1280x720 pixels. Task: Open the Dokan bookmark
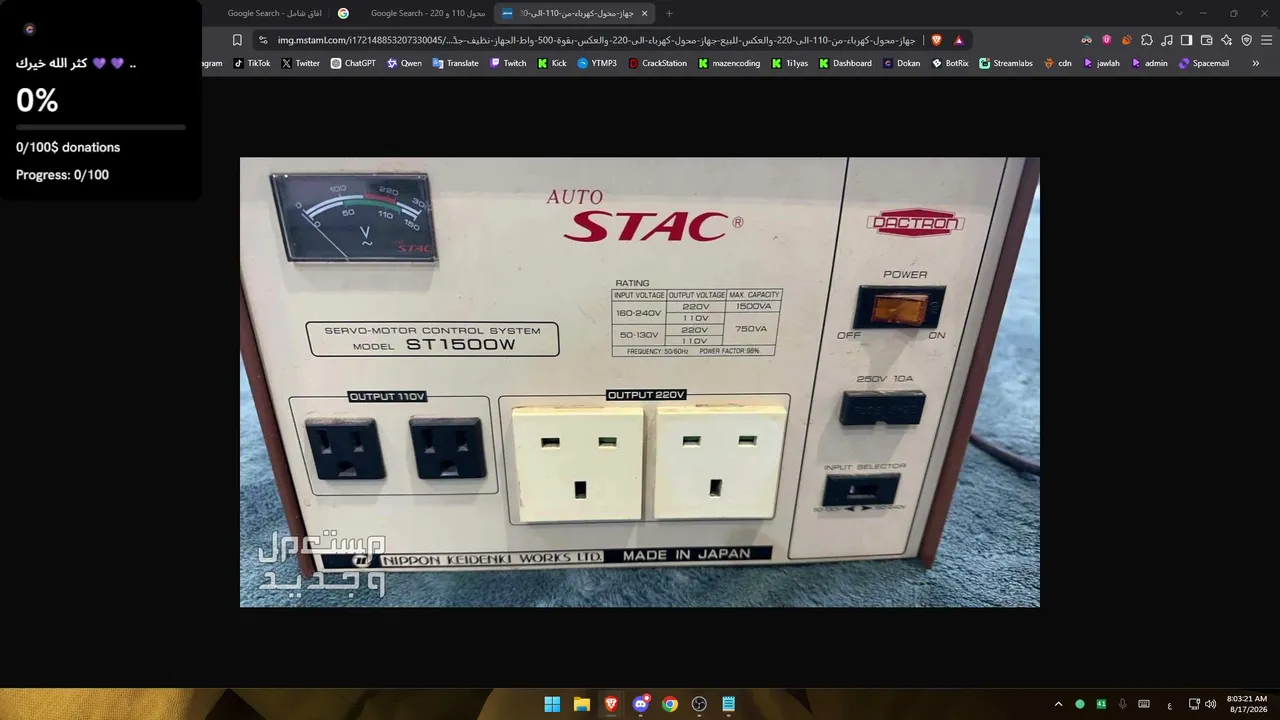click(x=901, y=63)
